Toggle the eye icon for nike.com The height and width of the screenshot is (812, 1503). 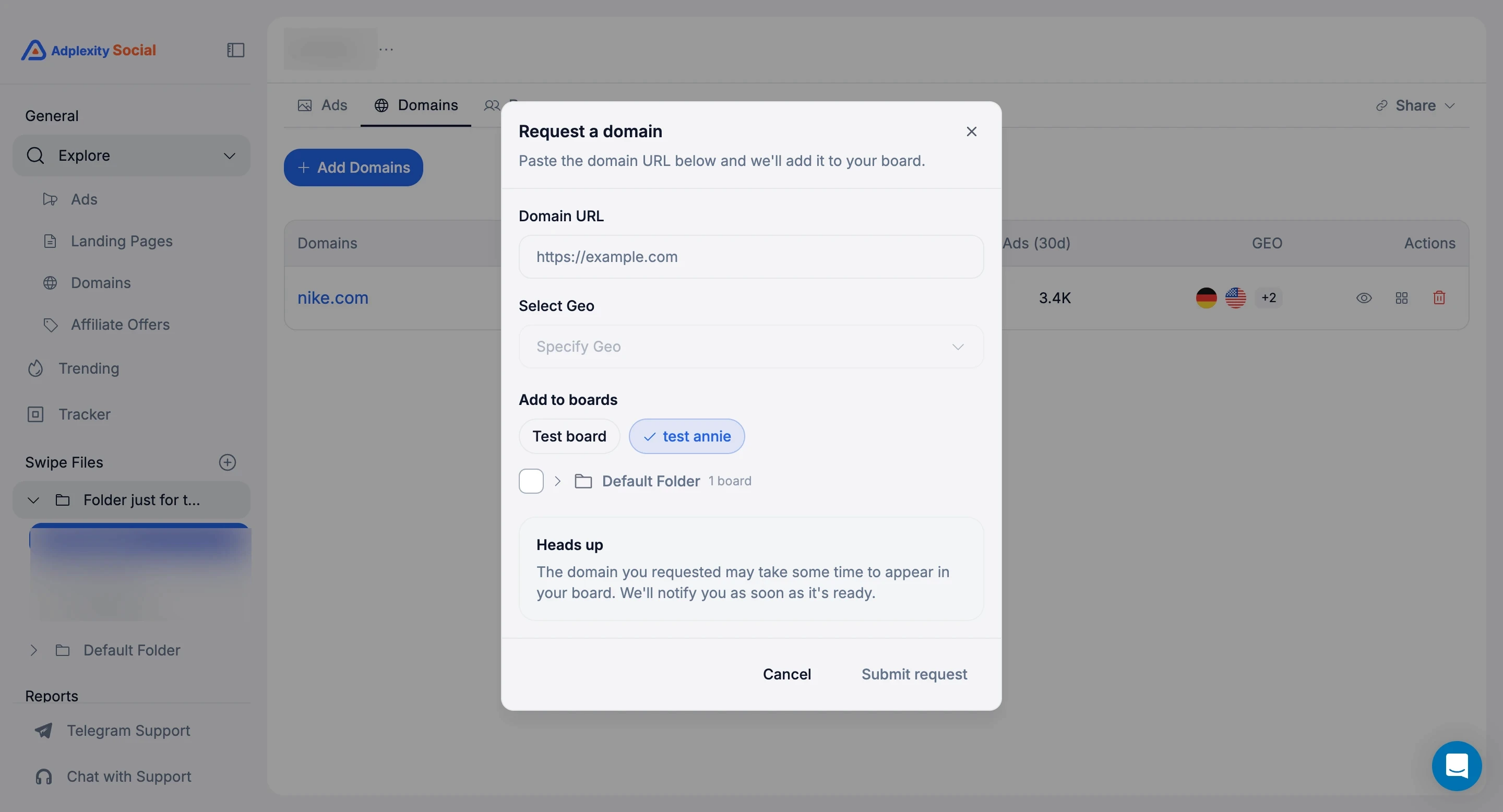coord(1364,298)
